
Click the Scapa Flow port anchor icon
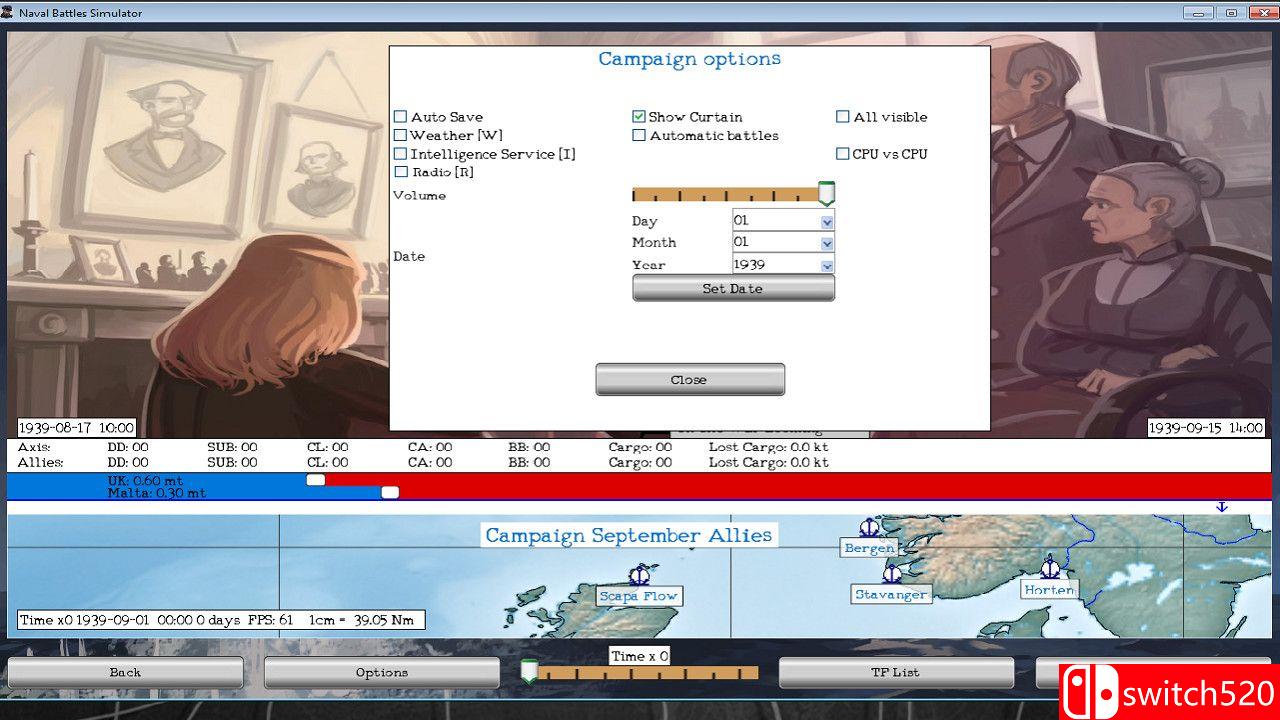coord(639,575)
